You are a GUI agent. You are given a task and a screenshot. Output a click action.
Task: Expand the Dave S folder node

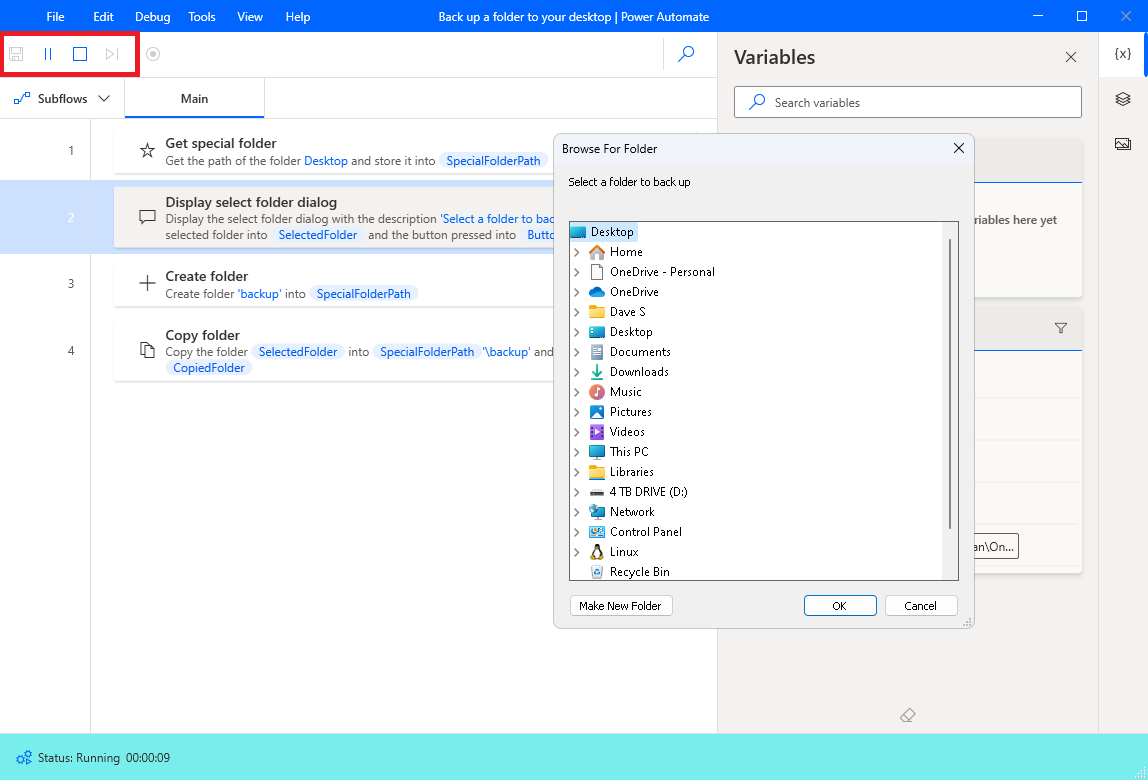(577, 312)
